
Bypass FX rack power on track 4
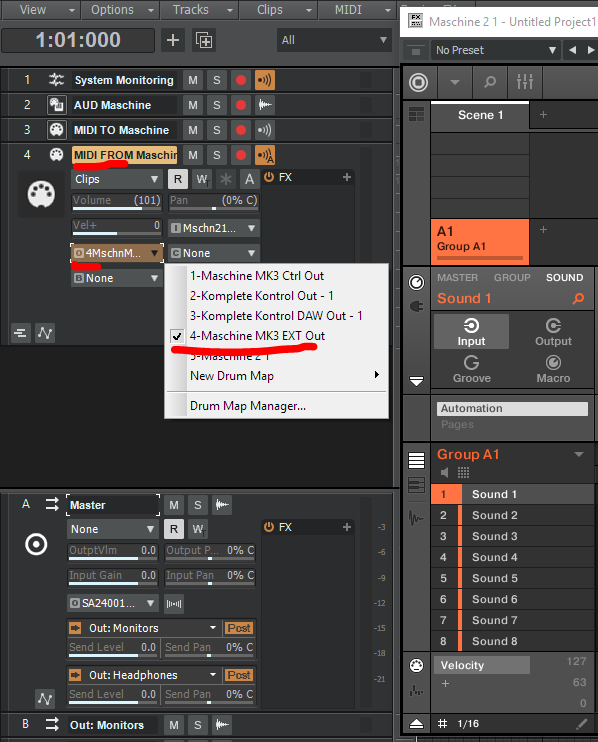[269, 177]
